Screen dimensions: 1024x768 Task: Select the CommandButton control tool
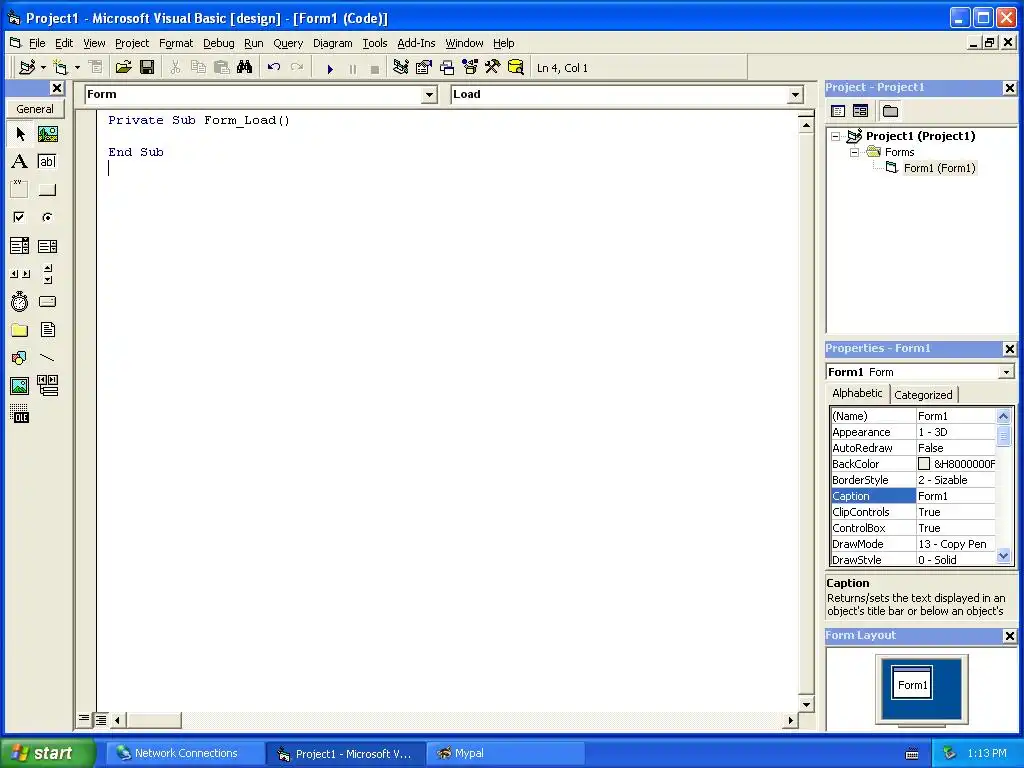coord(48,189)
